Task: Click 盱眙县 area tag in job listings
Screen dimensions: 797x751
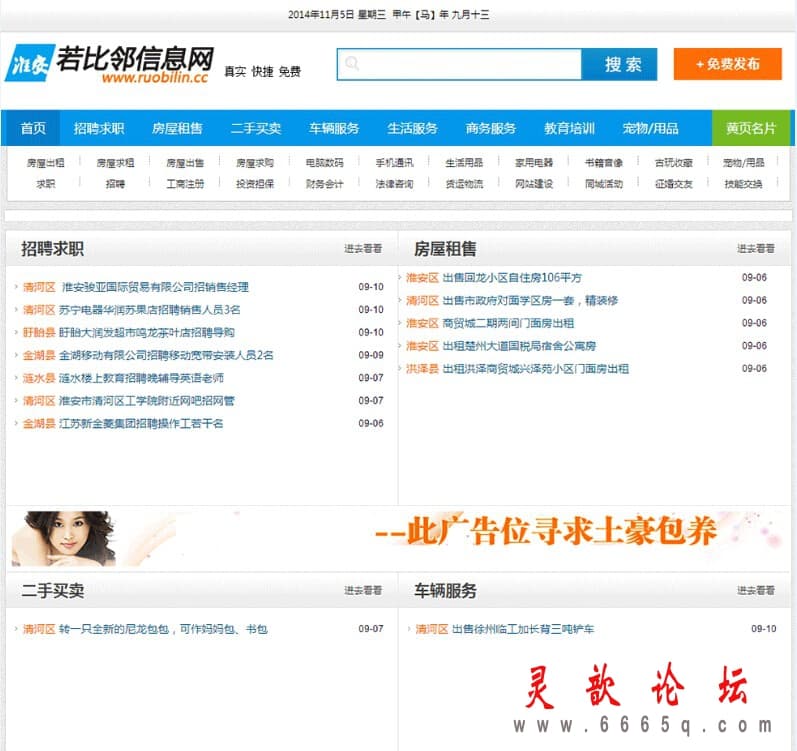Action: tap(39, 332)
